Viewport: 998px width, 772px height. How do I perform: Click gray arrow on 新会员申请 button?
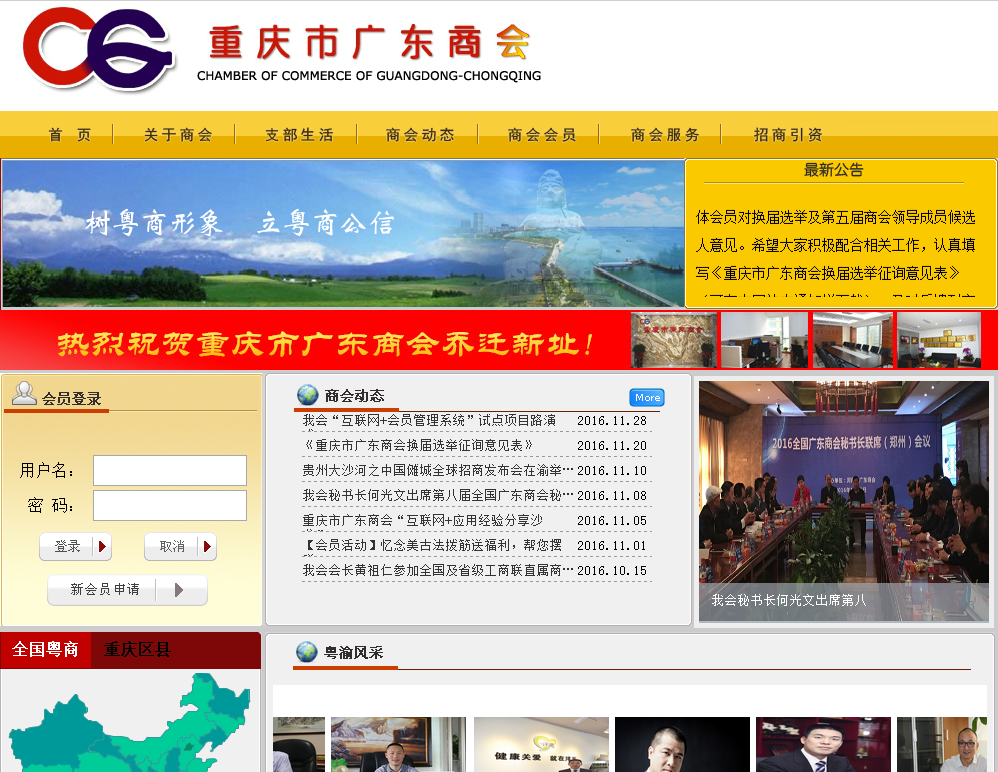pos(179,590)
